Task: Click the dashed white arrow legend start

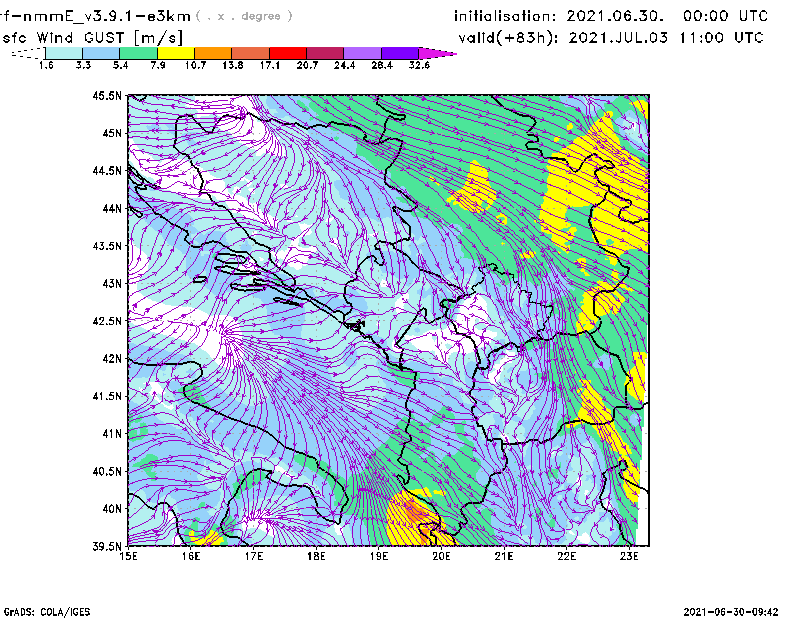Action: pyautogui.click(x=28, y=53)
